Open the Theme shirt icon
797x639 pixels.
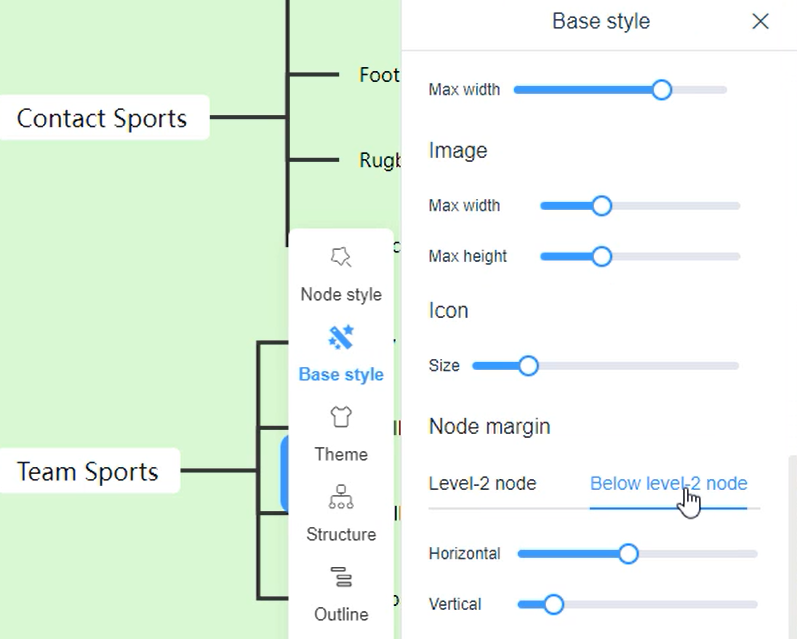click(x=341, y=417)
